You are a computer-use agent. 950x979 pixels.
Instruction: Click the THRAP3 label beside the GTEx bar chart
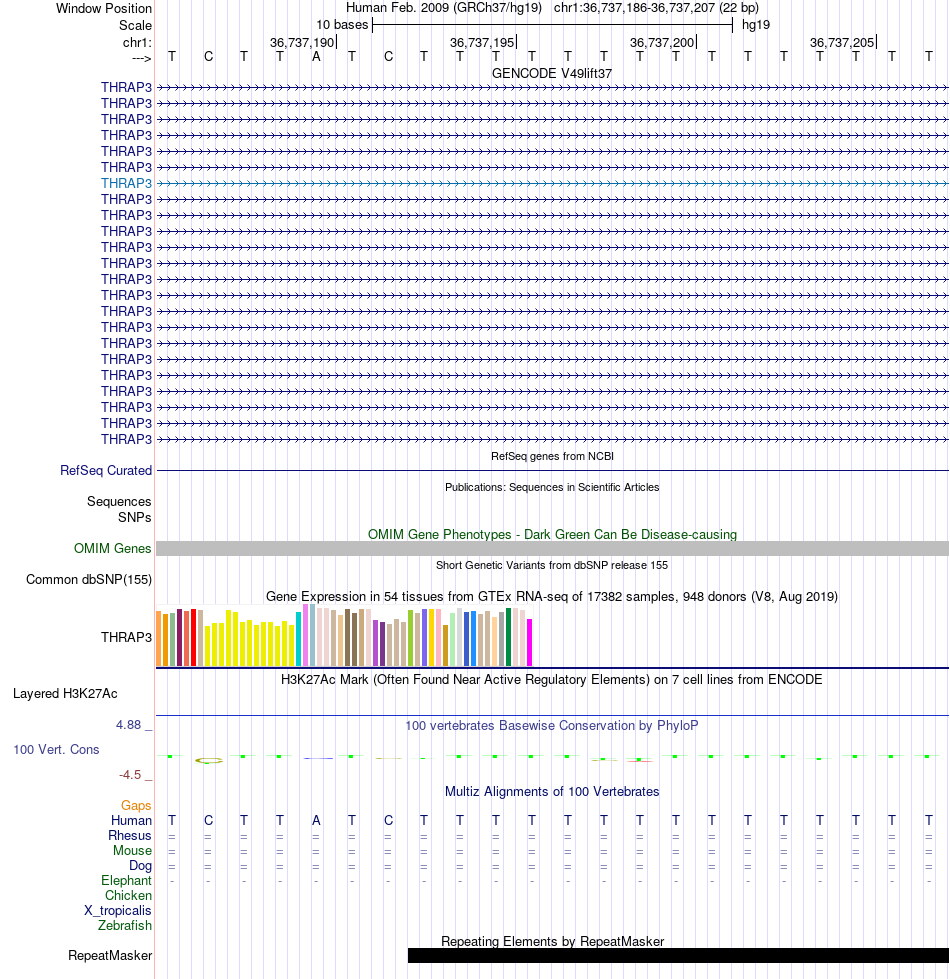[127, 637]
